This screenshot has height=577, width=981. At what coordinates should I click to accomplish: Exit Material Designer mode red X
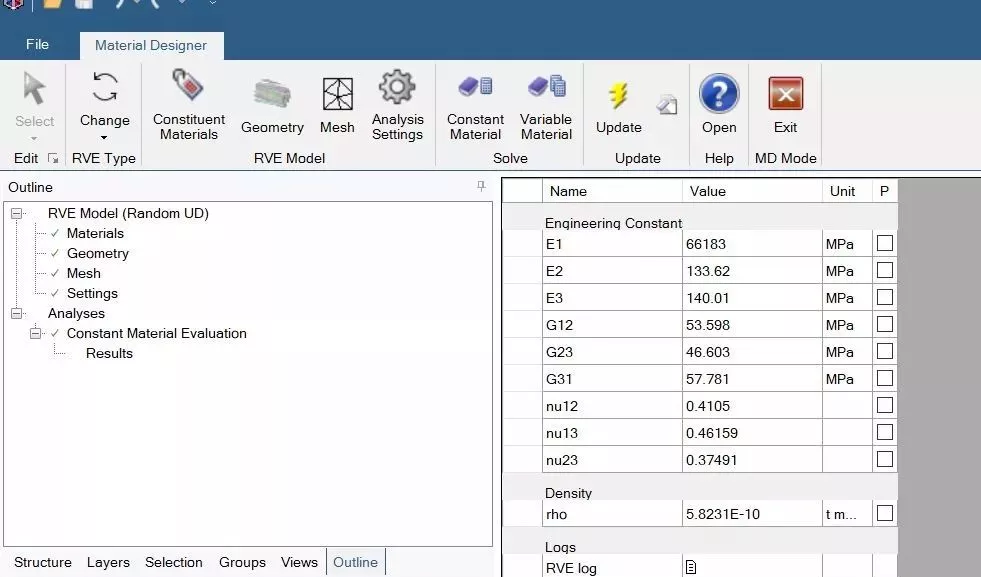tap(785, 94)
